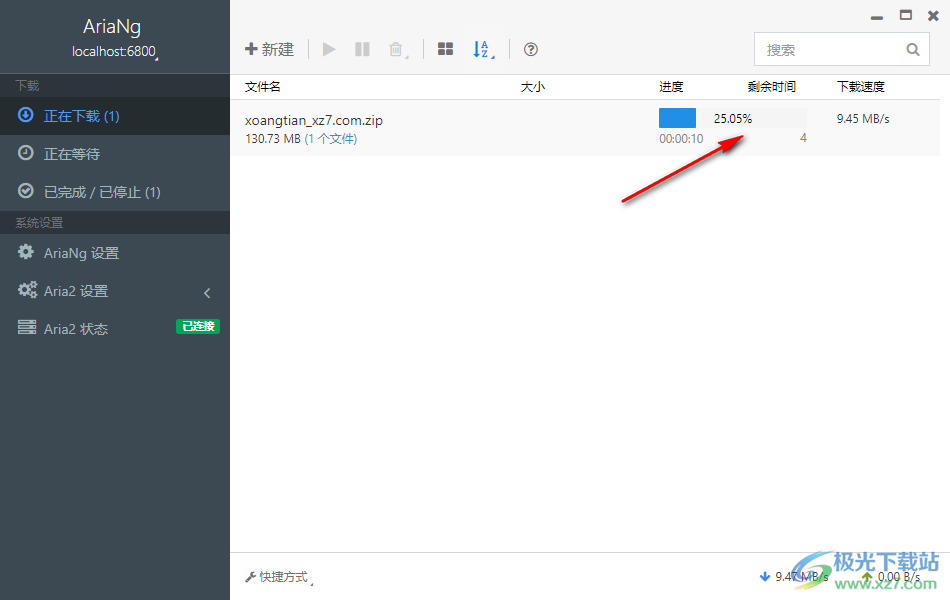Screen dimensions: 950x600
Task: Click the AriaNg title logo
Action: click(x=112, y=26)
